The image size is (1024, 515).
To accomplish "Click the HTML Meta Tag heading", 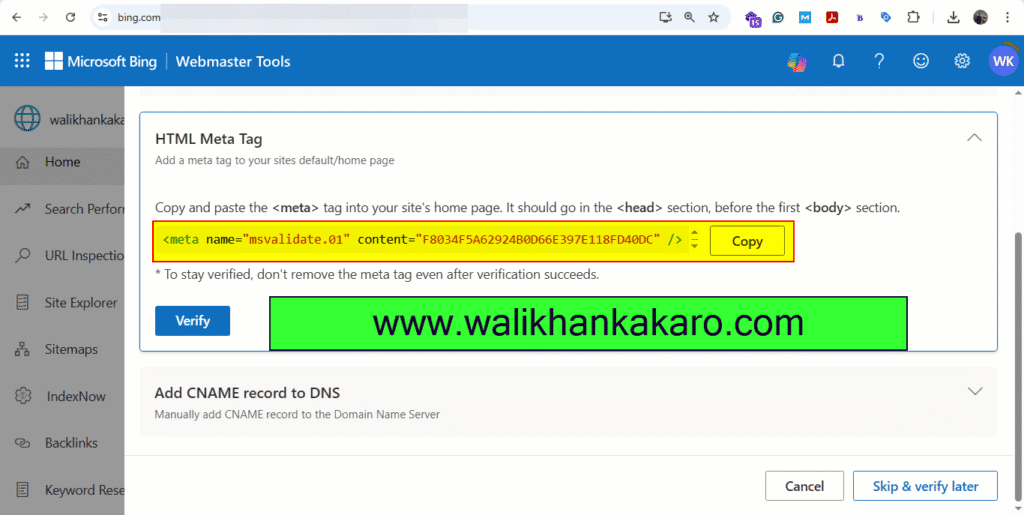I will (x=208, y=139).
